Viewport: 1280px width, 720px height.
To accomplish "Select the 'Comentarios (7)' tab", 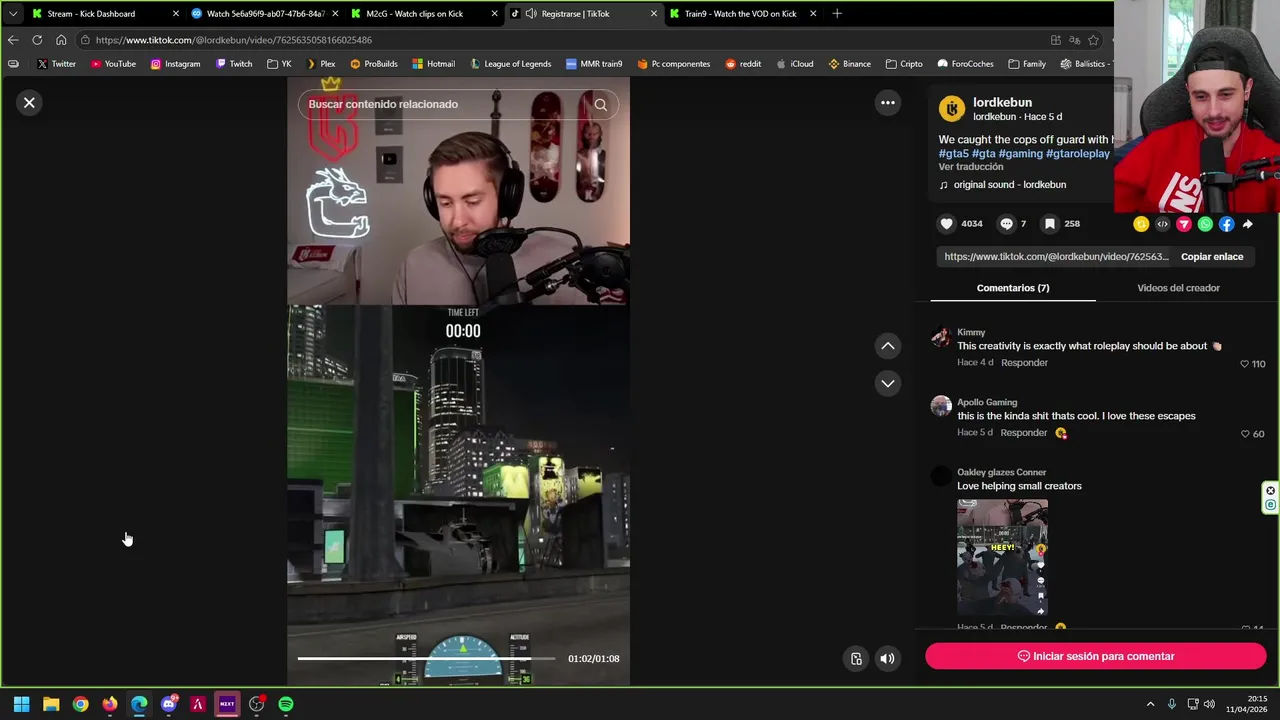I will 1012,288.
